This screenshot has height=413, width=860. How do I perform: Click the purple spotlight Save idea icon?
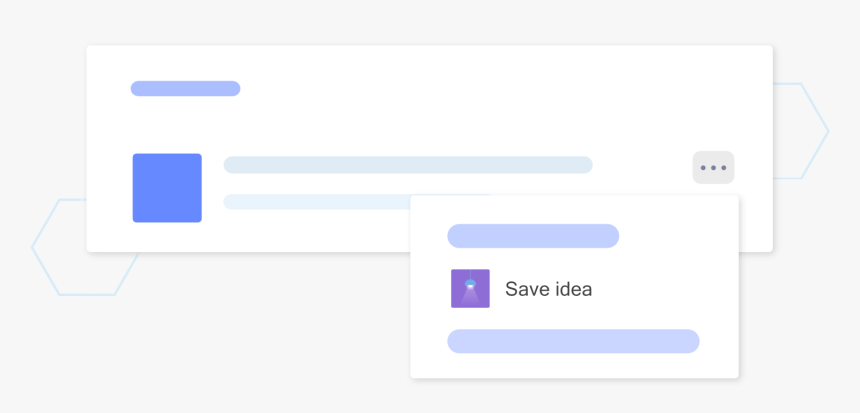(x=470, y=289)
